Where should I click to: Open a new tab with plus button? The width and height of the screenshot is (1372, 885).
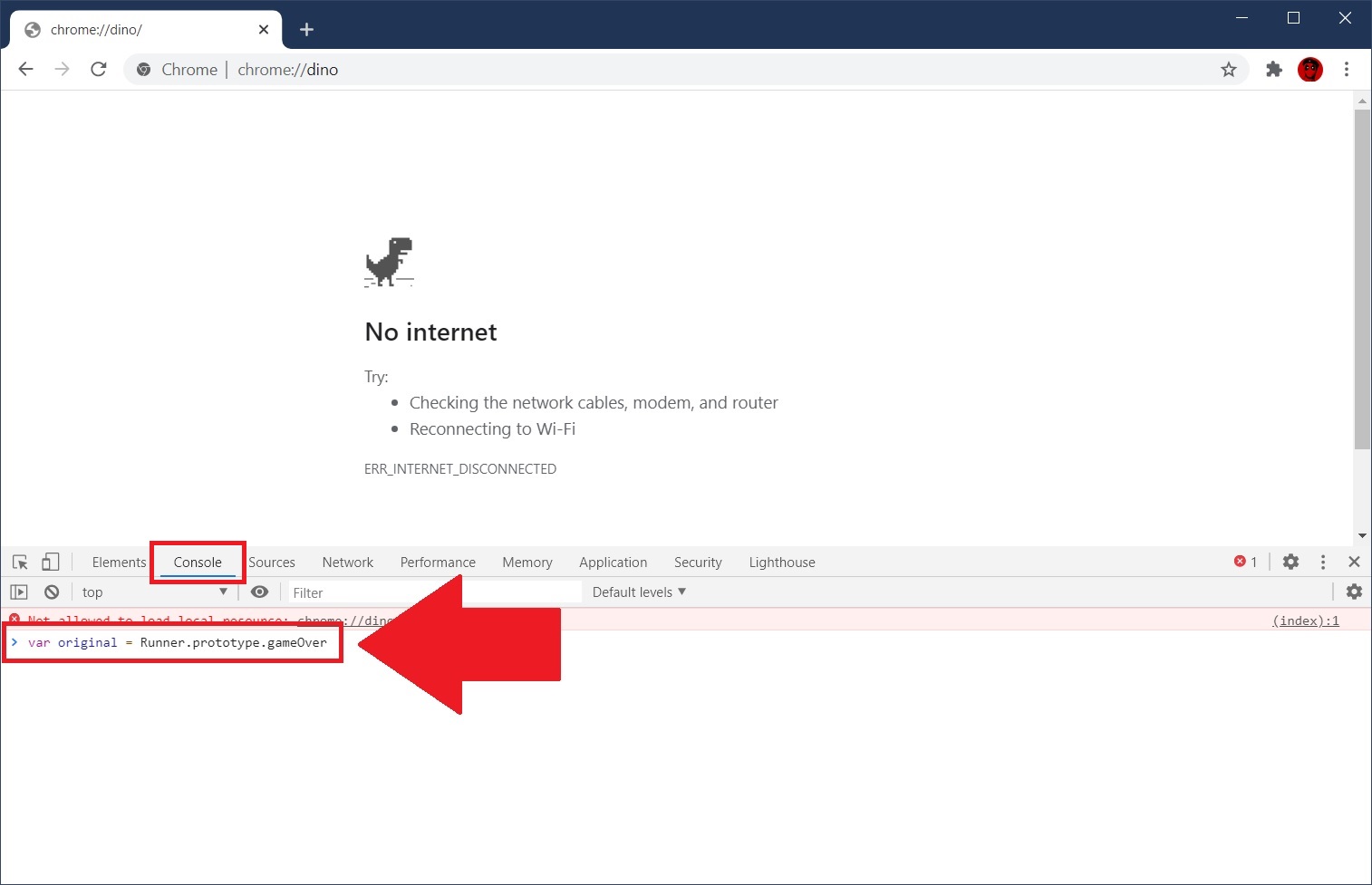click(x=306, y=30)
